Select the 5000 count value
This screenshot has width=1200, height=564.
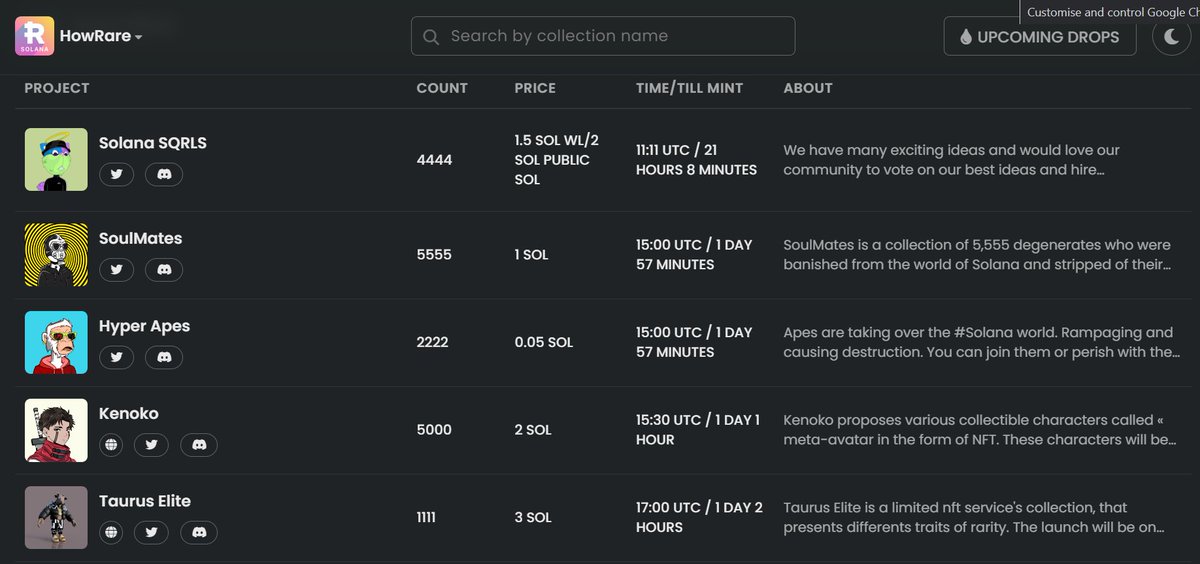click(x=434, y=430)
